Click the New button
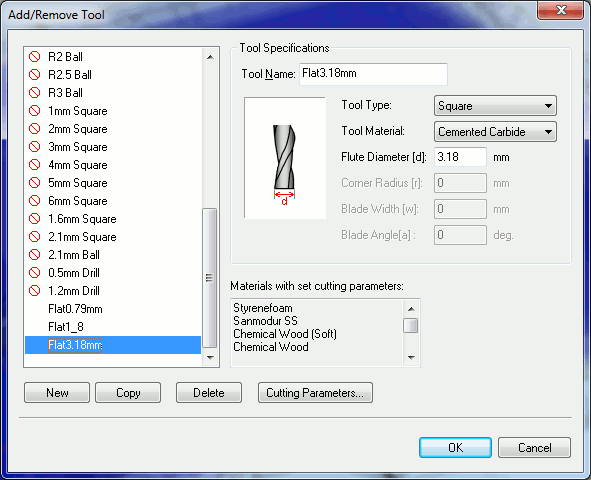The image size is (591, 480). (57, 393)
